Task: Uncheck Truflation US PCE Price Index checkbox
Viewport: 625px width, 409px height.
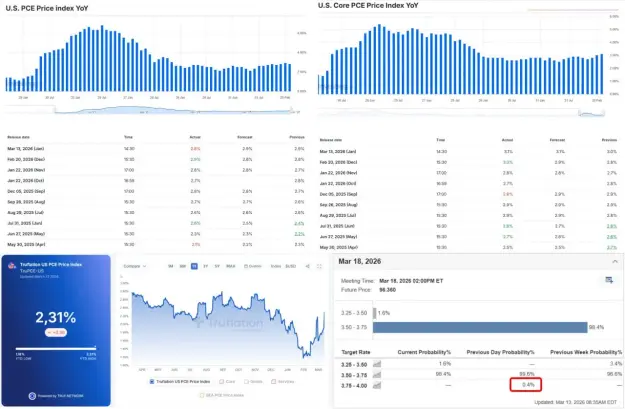Action: coord(152,381)
